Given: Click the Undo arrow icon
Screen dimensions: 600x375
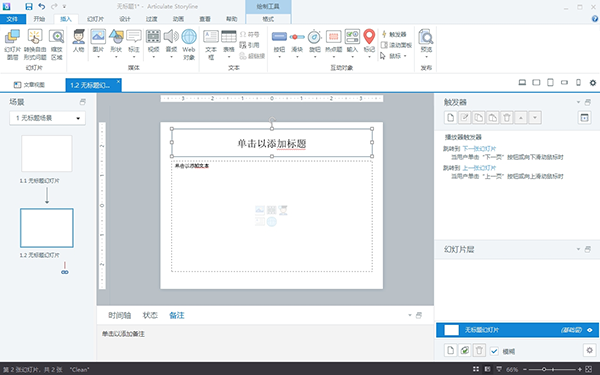Looking at the screenshot, I should (42, 7).
